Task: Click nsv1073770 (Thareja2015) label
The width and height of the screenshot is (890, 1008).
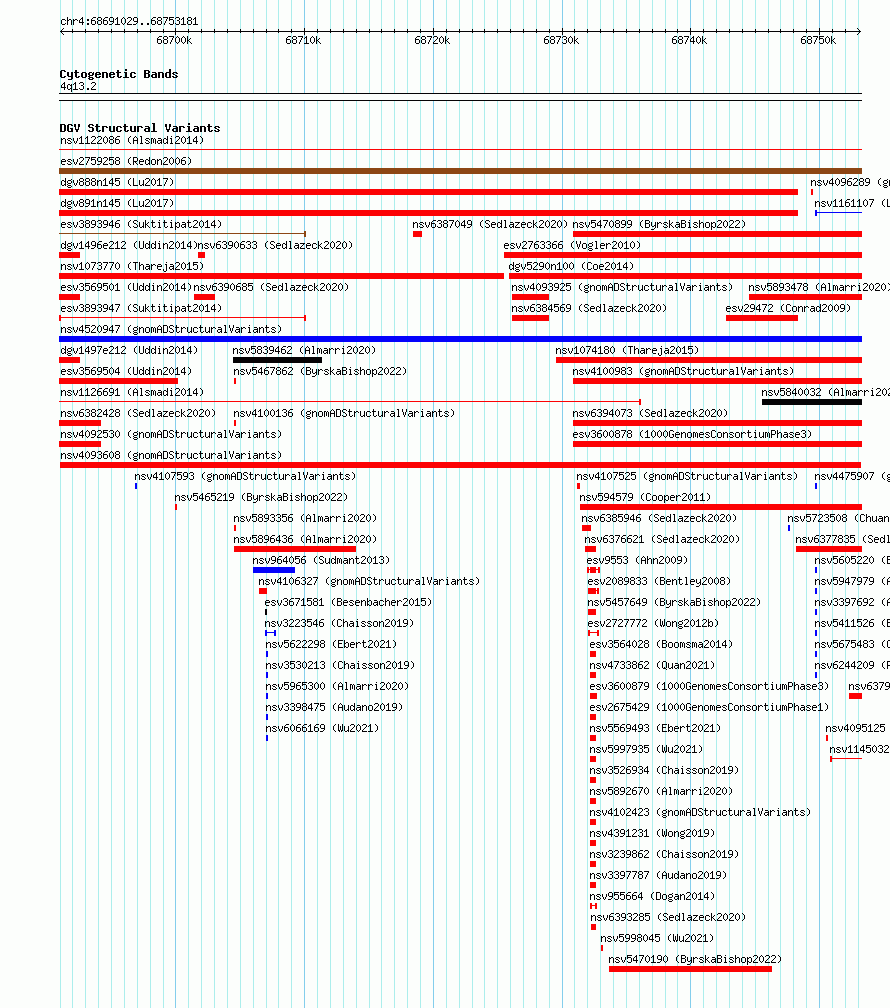Action: point(132,266)
